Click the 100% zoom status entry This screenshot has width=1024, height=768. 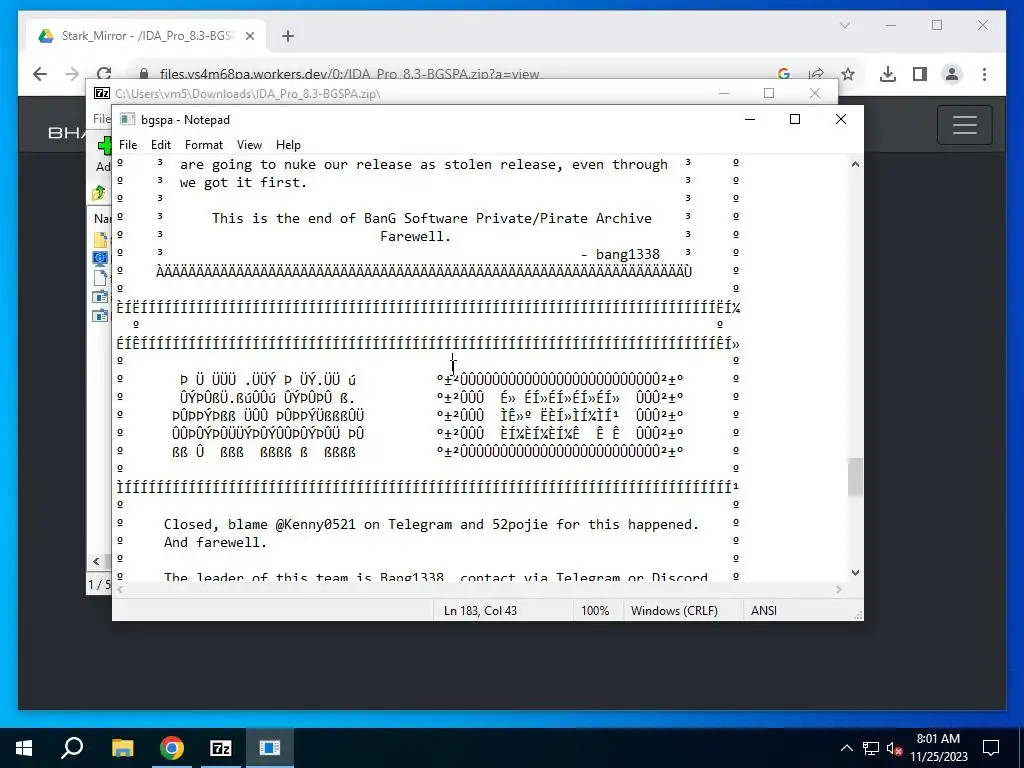pos(595,611)
